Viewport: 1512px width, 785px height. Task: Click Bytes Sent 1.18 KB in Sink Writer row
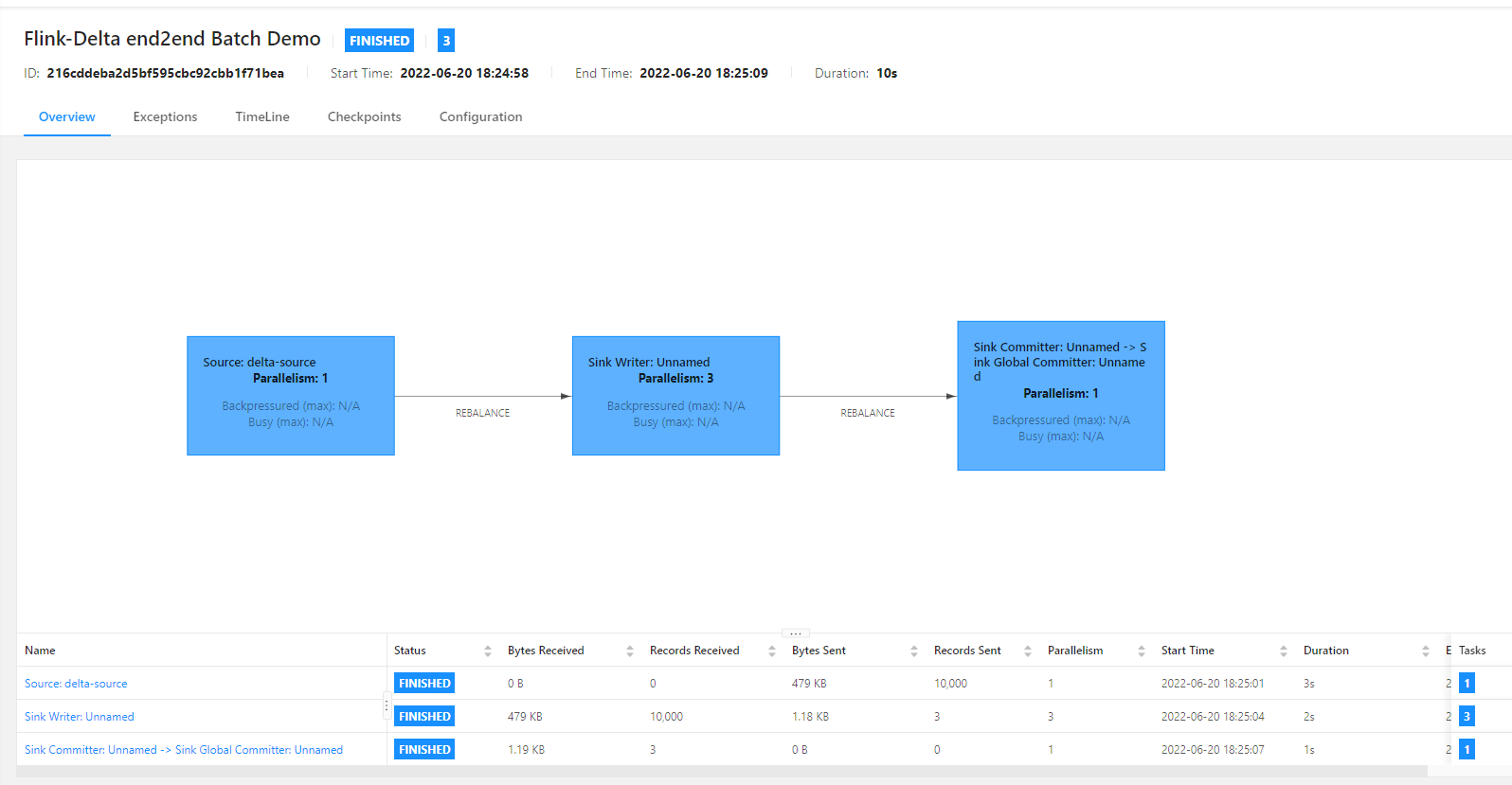pyautogui.click(x=811, y=717)
